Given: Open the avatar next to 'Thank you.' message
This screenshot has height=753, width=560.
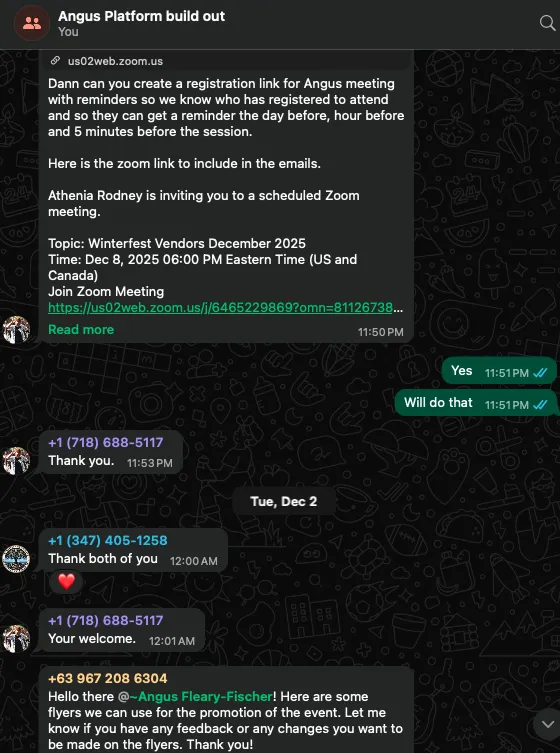Looking at the screenshot, I should pos(16,461).
